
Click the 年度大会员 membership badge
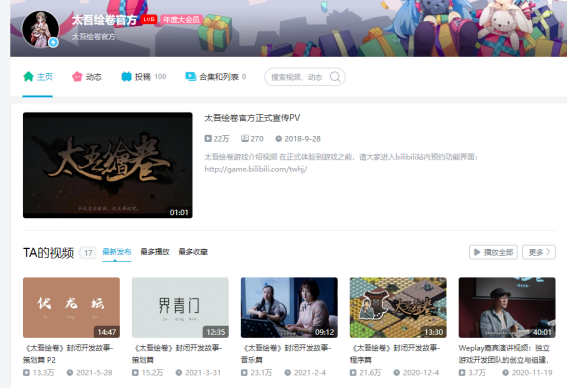pos(181,20)
